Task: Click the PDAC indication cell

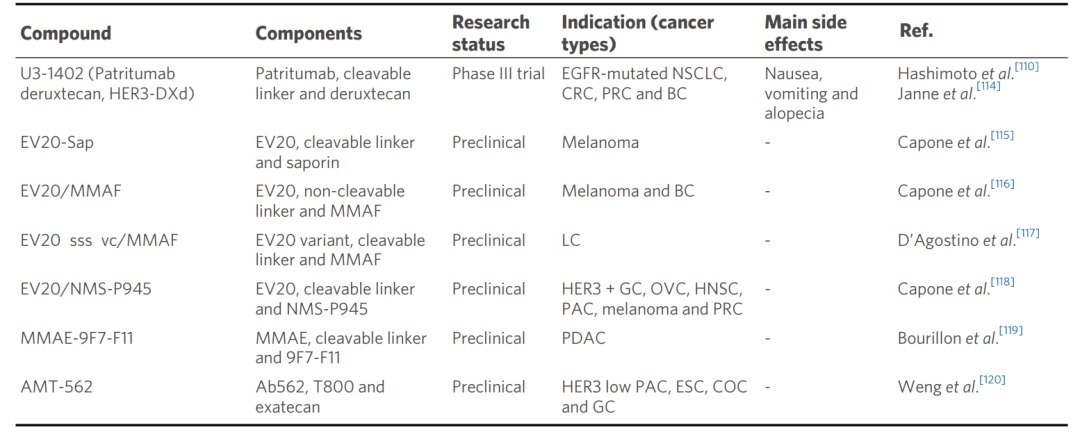Action: [583, 338]
